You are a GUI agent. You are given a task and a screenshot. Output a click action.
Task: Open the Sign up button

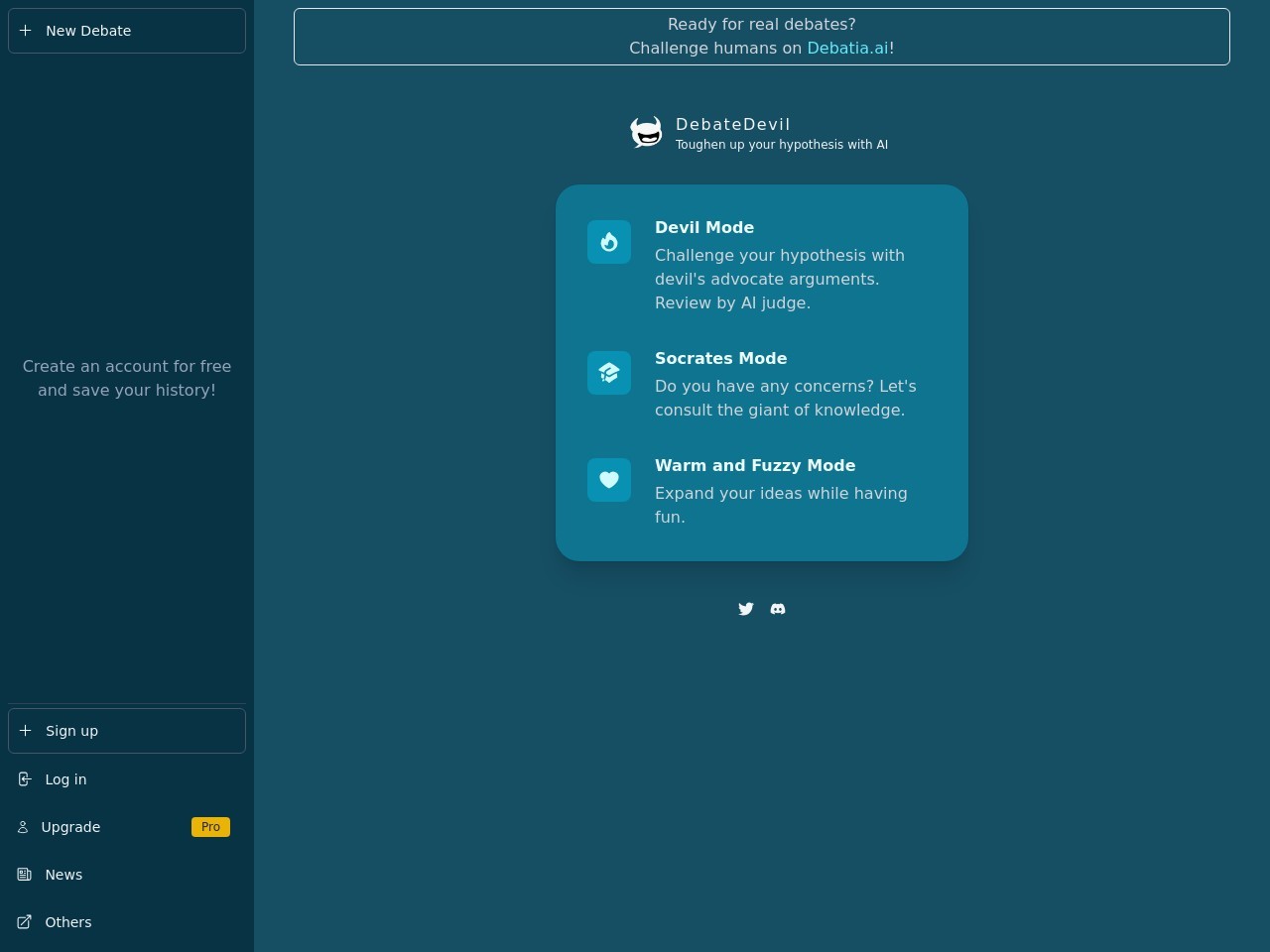coord(127,731)
